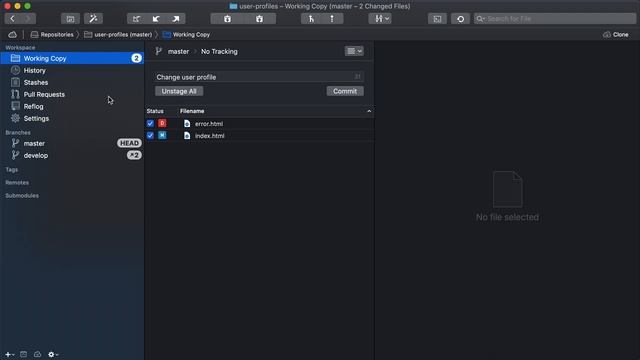Screen dimensions: 640x360
Task: Click the Rebase toolbar icon
Action: pyautogui.click(x=332, y=19)
